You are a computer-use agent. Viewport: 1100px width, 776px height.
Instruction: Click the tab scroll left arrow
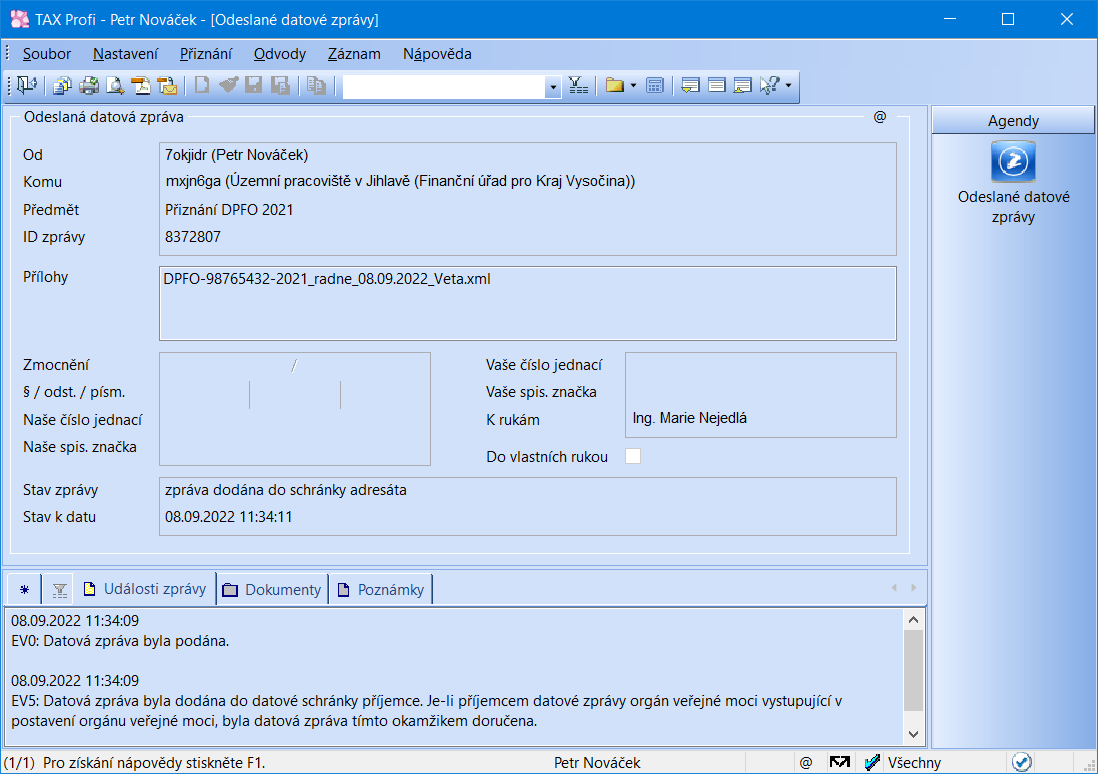point(894,588)
